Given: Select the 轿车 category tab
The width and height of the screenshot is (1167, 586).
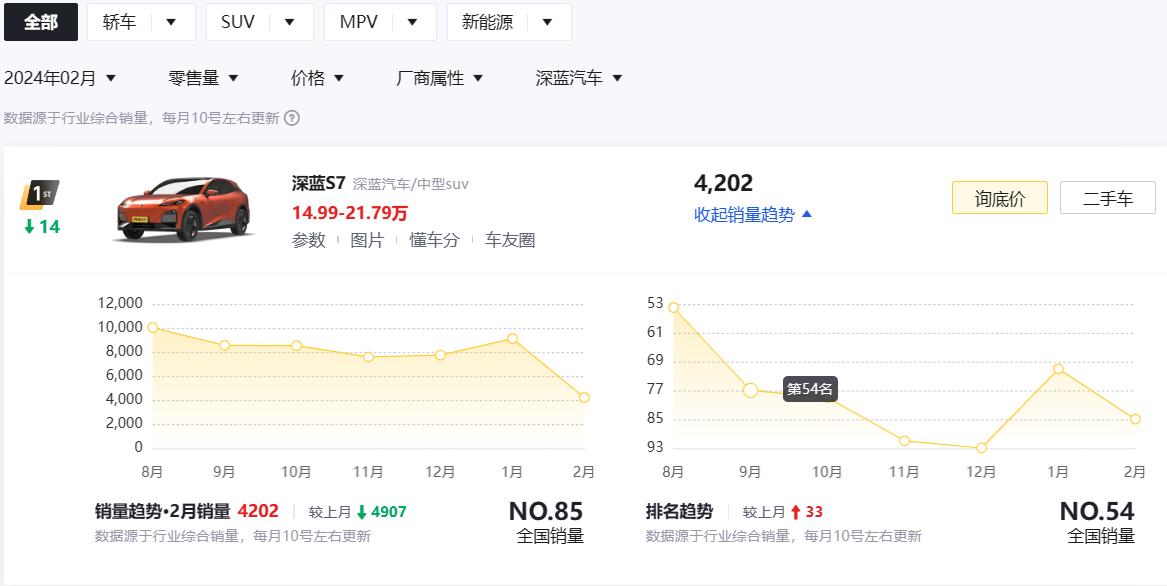Looking at the screenshot, I should [x=119, y=22].
